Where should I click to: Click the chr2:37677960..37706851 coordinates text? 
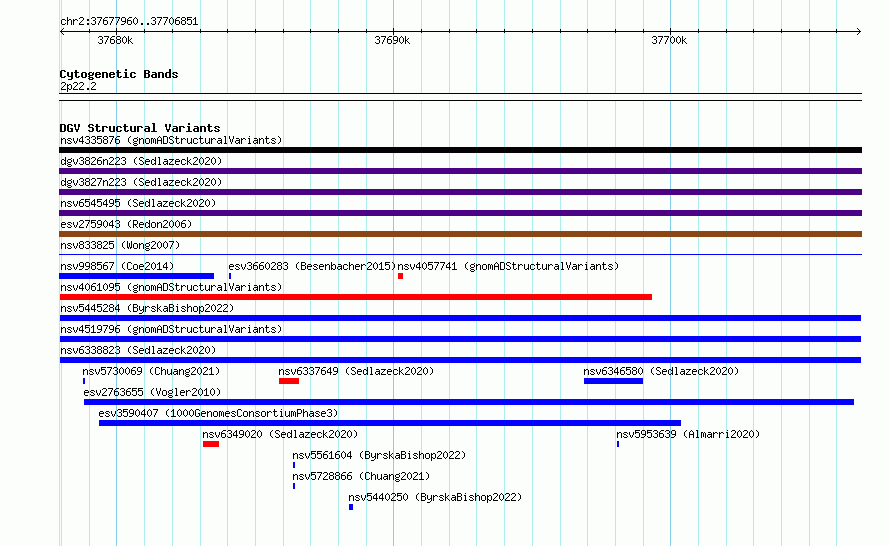point(129,22)
